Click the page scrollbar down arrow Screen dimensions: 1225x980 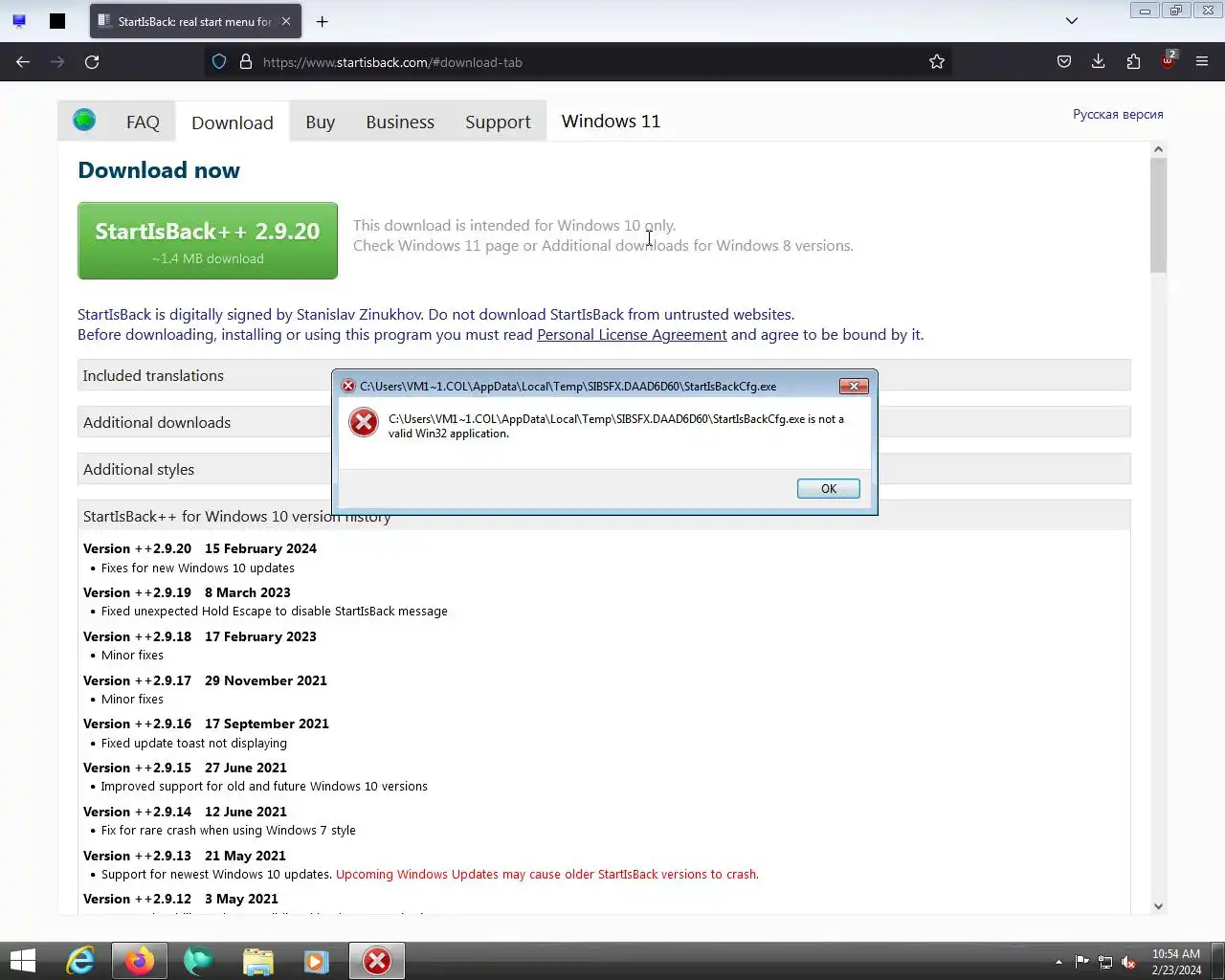[x=1158, y=906]
